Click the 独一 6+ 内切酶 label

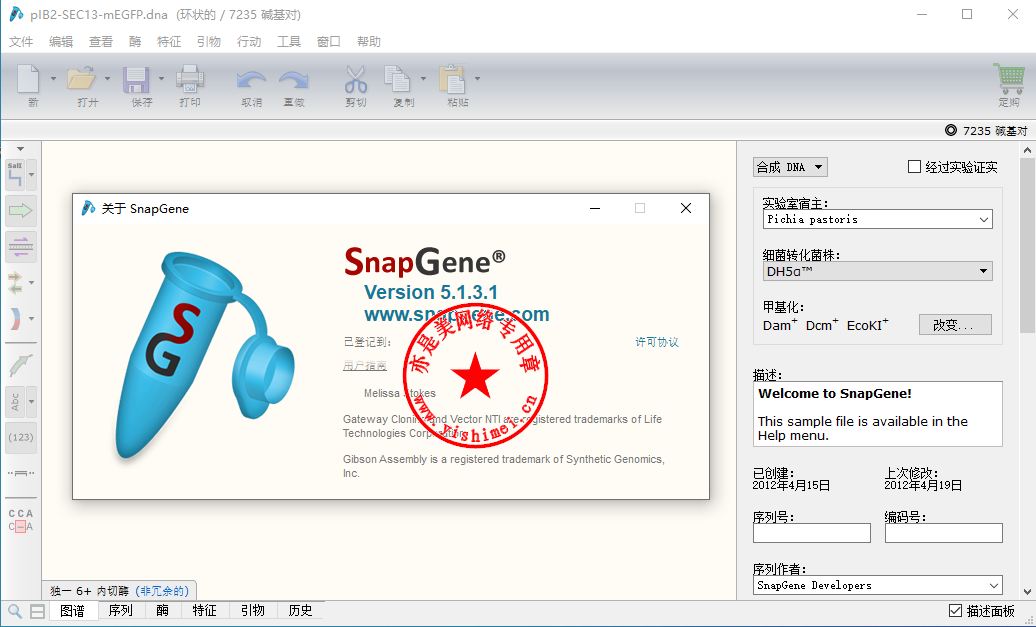tap(89, 591)
